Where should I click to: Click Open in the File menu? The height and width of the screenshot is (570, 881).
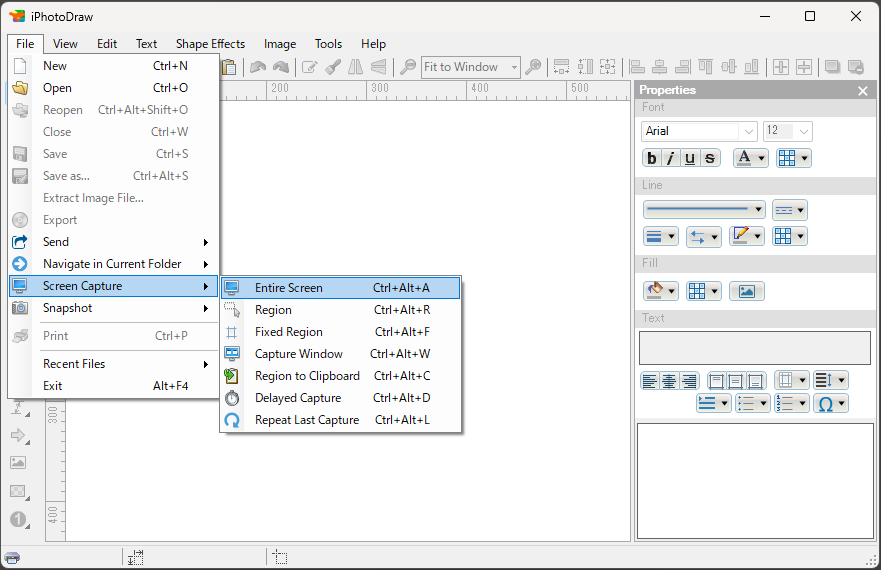point(113,88)
